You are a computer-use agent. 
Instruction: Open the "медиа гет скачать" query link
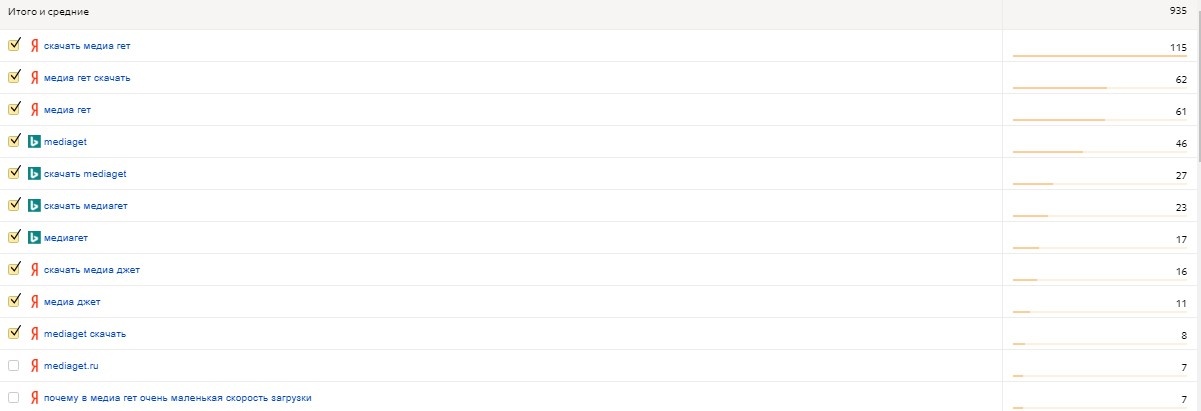coord(87,78)
